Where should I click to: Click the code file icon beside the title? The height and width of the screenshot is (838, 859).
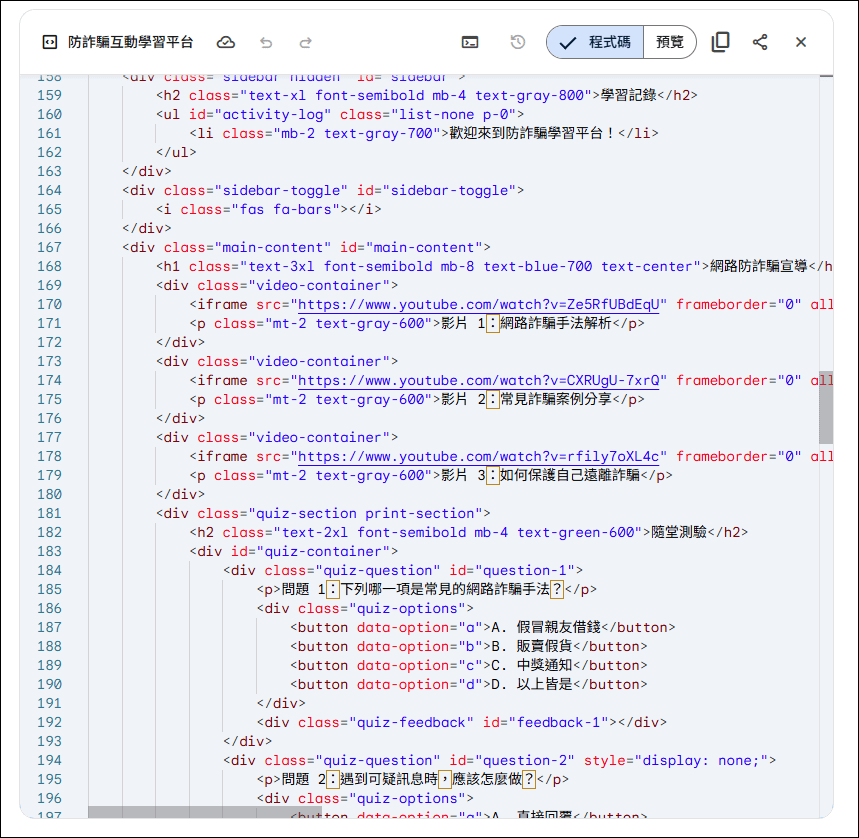coord(50,42)
